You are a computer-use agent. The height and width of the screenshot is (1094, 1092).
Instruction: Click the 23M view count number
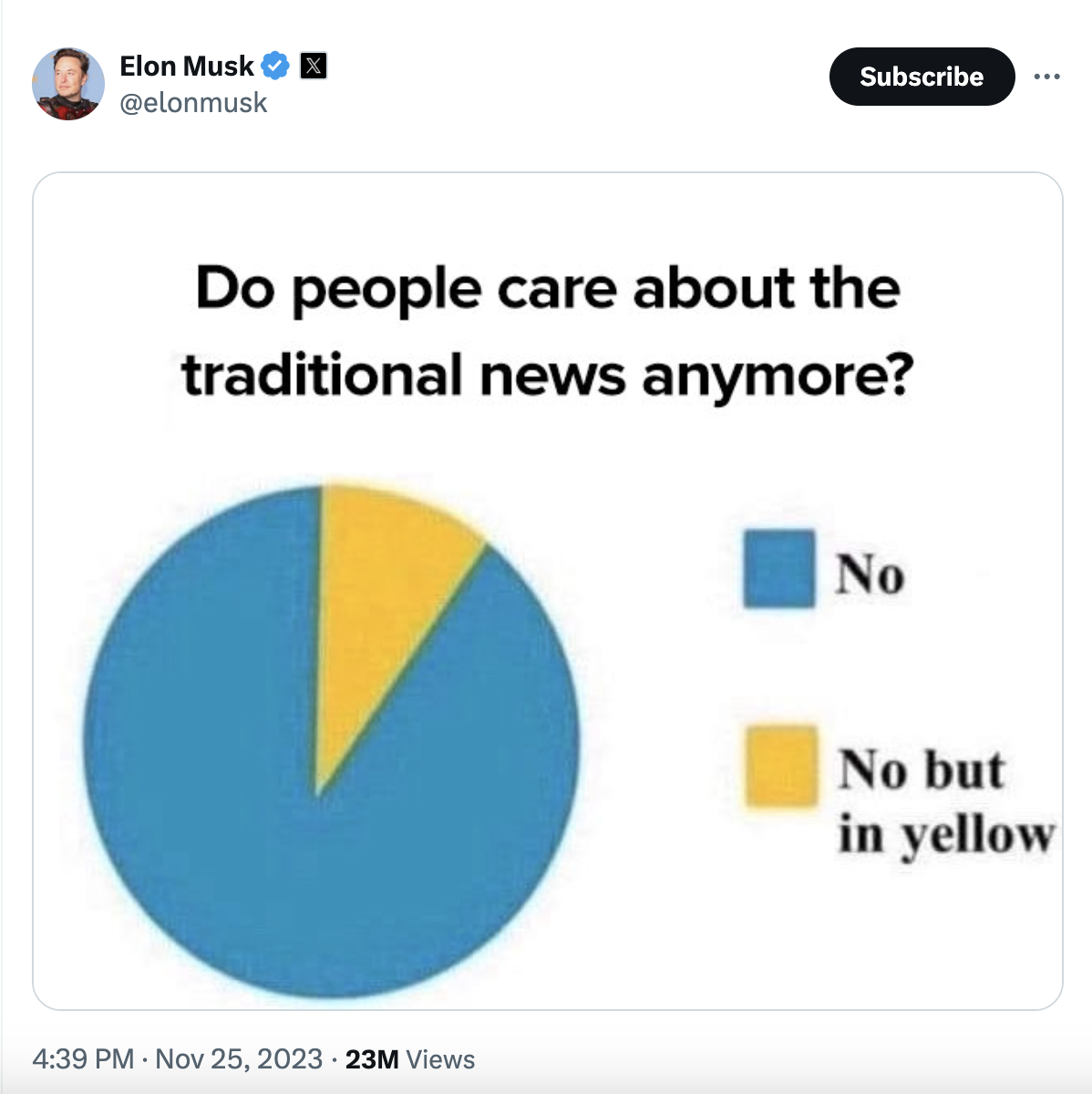[x=372, y=1059]
